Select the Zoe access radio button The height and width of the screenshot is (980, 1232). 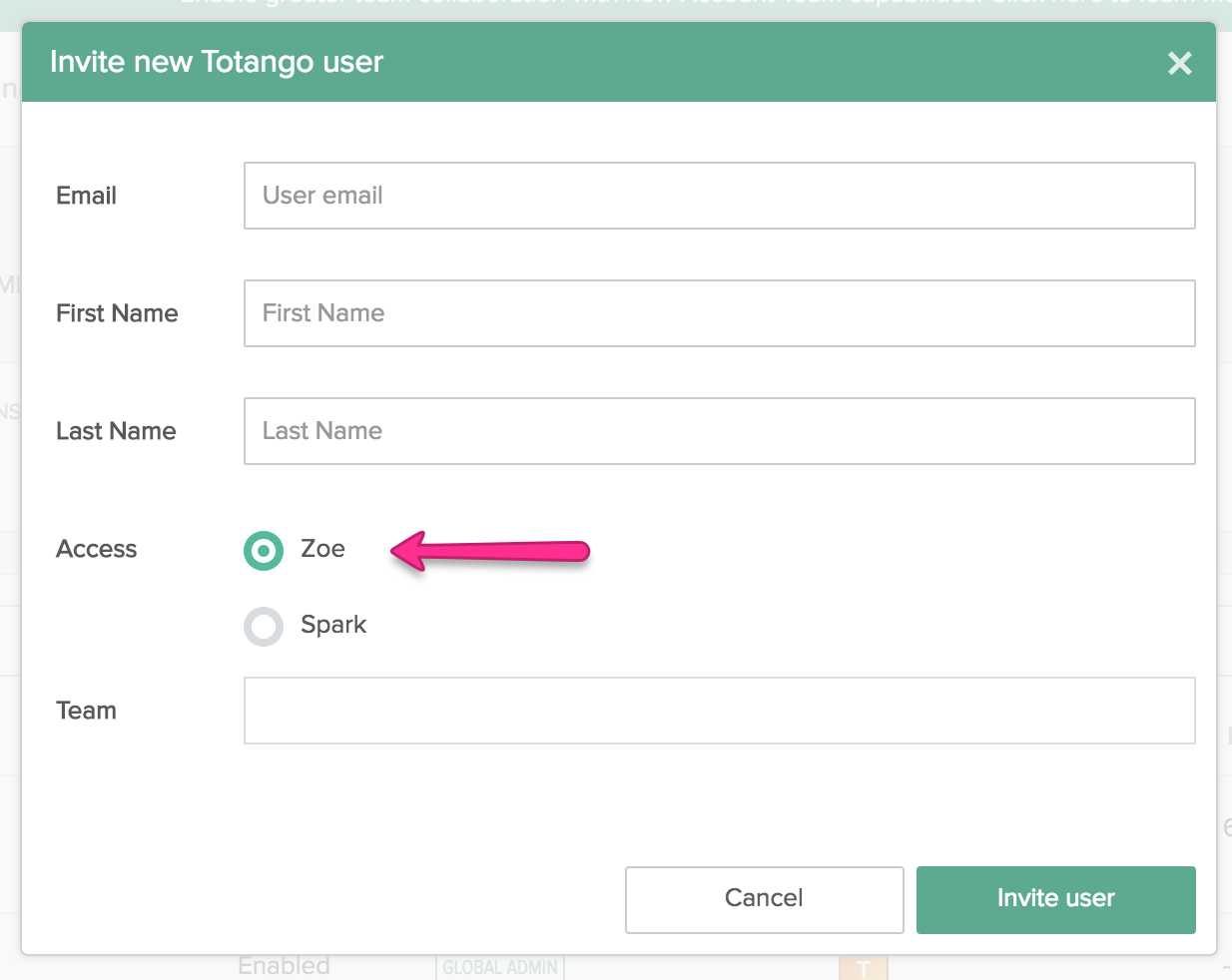pos(264,550)
